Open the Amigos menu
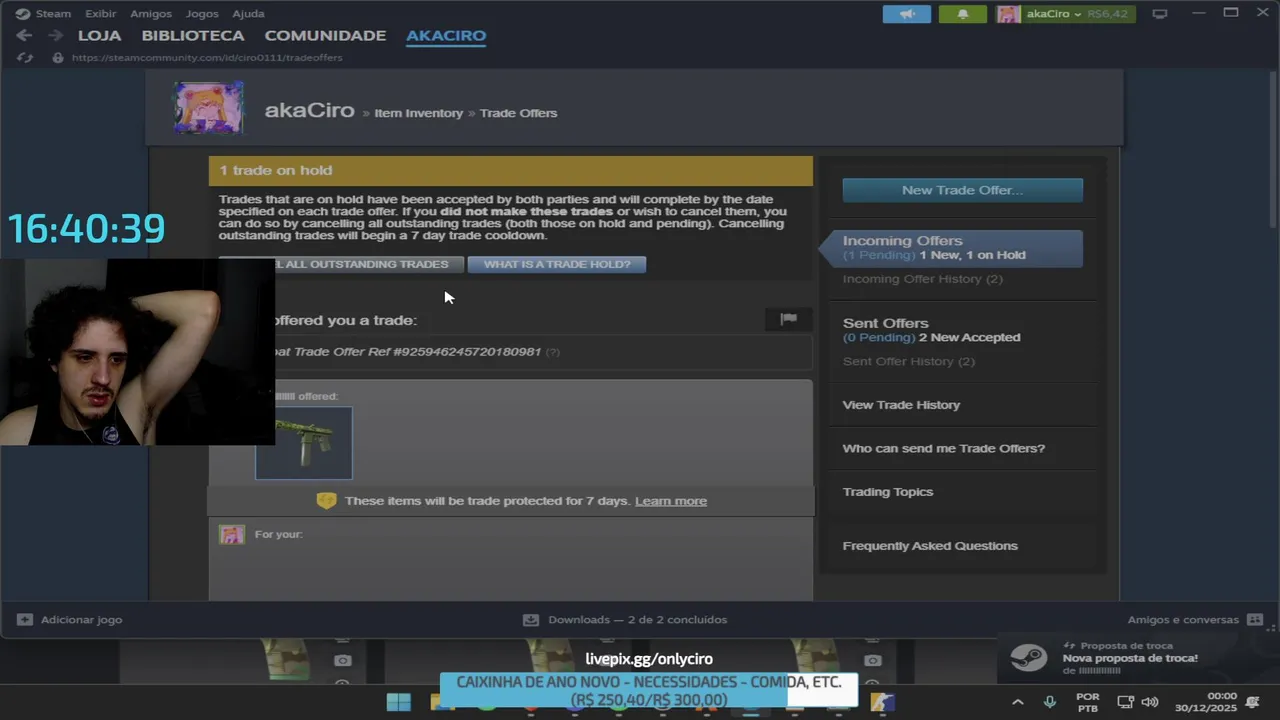Screen dimensions: 1280x720 coord(151,14)
